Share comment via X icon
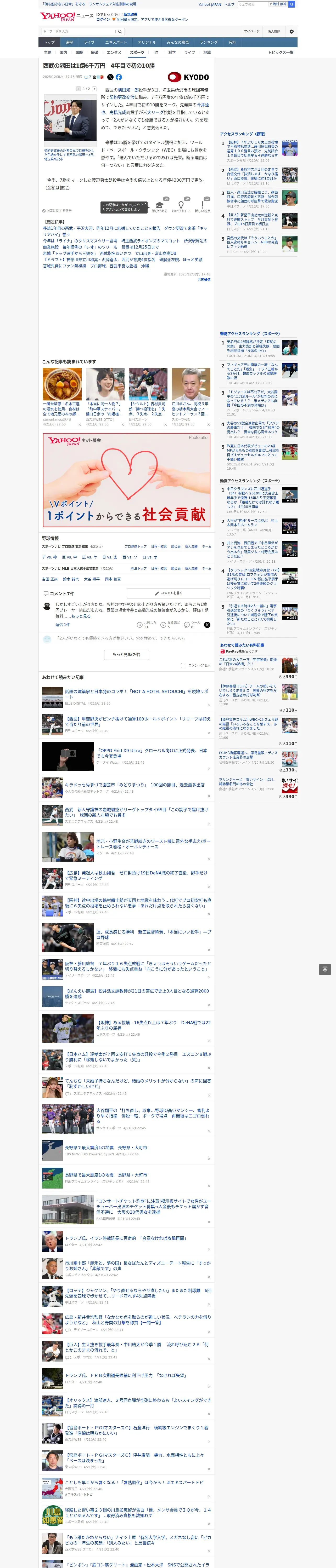Screen dimensions: 336x1568 point(207,625)
